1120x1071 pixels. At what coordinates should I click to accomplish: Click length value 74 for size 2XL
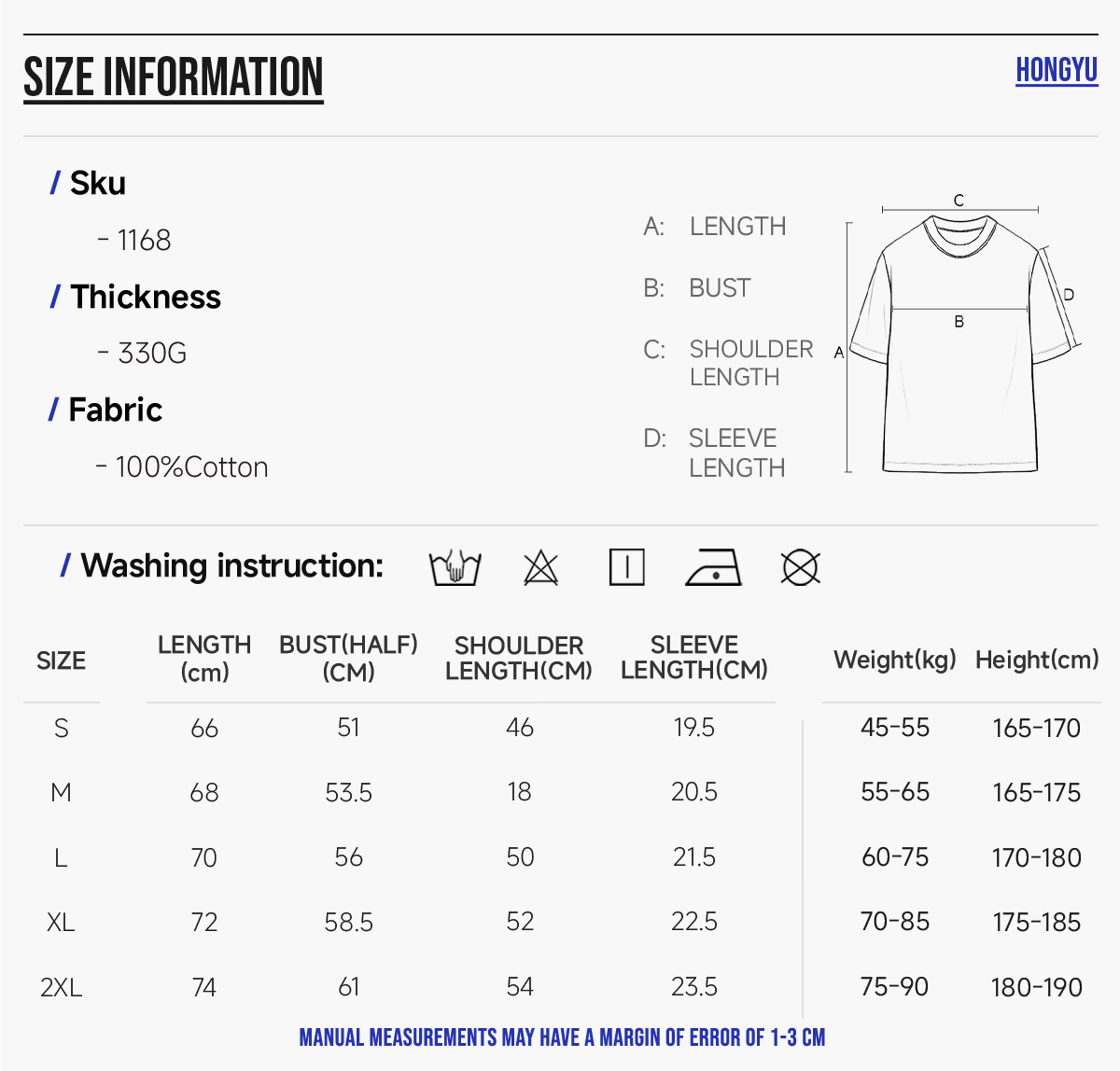pos(204,987)
